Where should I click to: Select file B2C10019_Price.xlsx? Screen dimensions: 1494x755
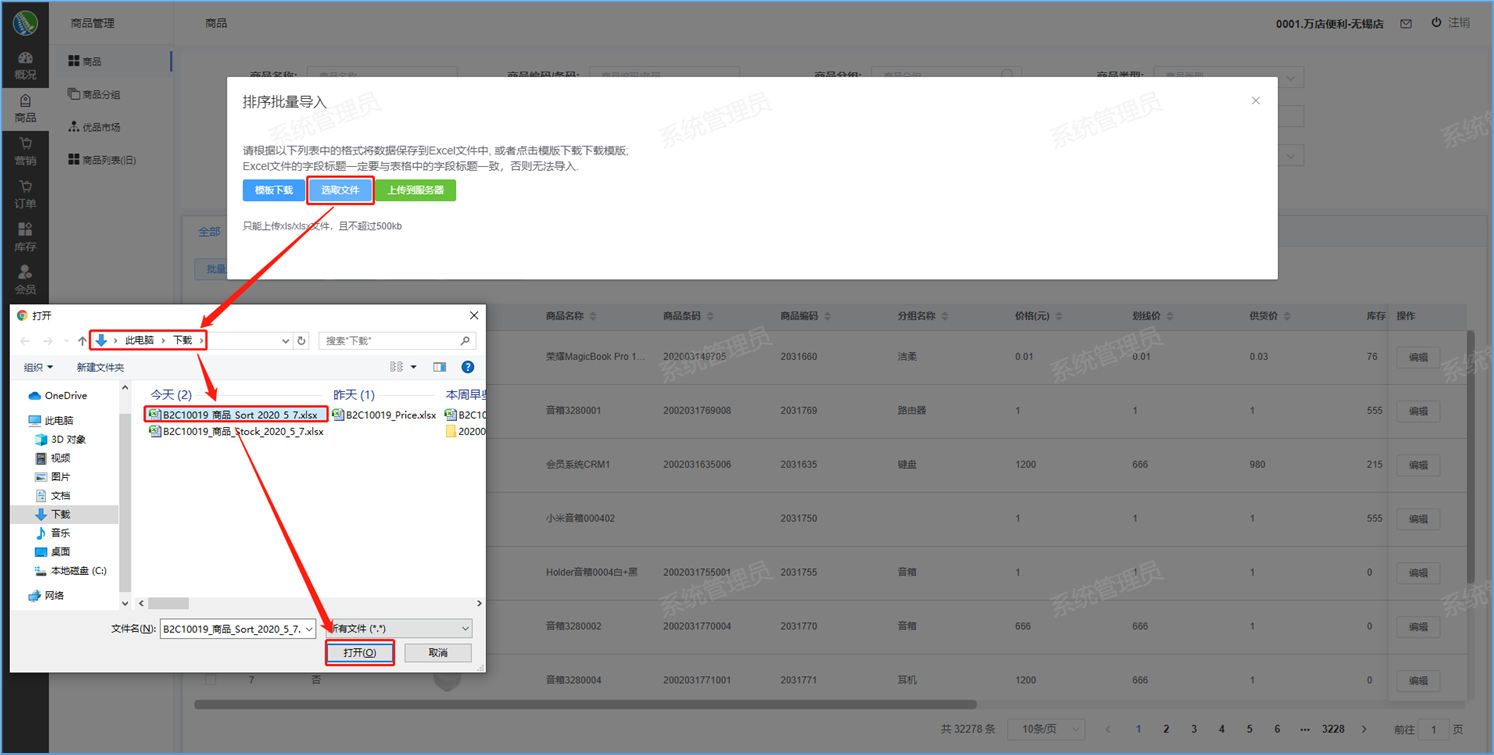click(384, 415)
